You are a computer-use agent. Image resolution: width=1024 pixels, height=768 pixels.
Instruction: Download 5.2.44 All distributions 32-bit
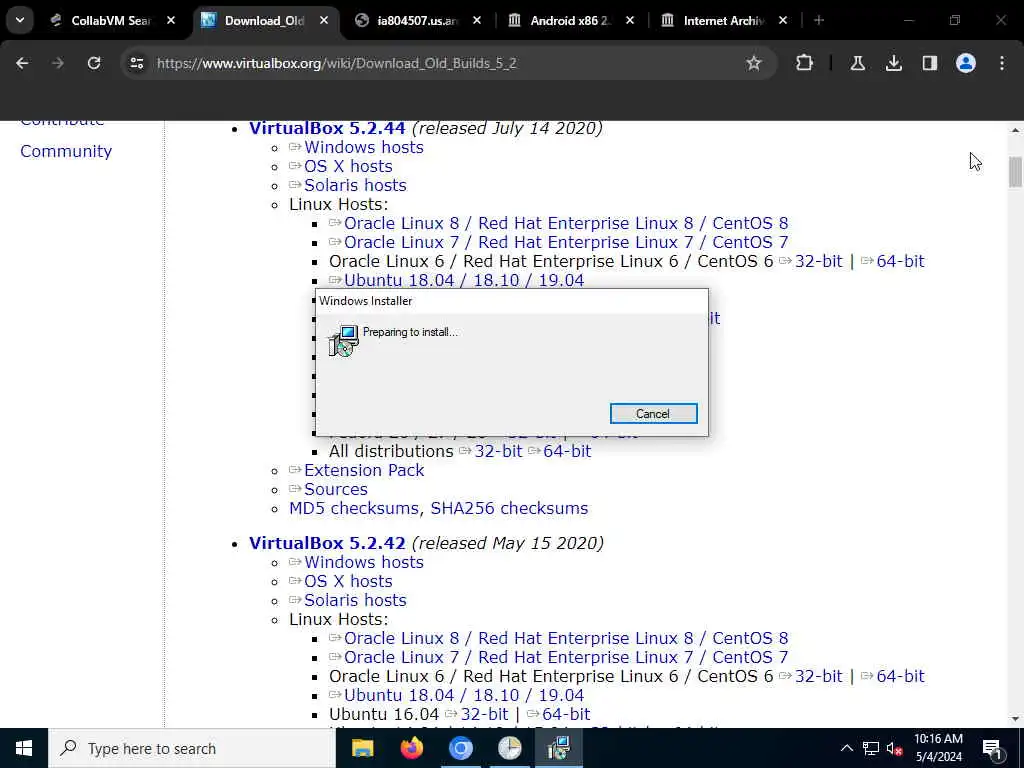point(498,451)
